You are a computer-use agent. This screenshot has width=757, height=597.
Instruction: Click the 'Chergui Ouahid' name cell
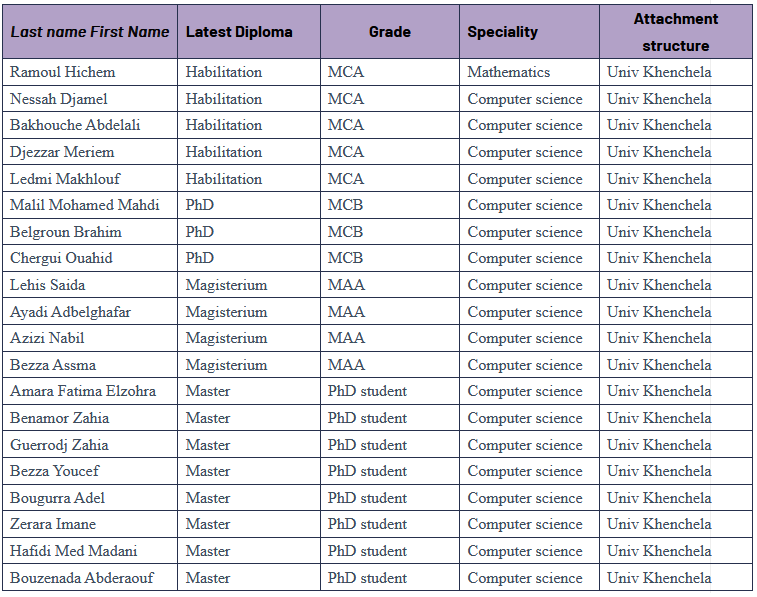point(61,258)
